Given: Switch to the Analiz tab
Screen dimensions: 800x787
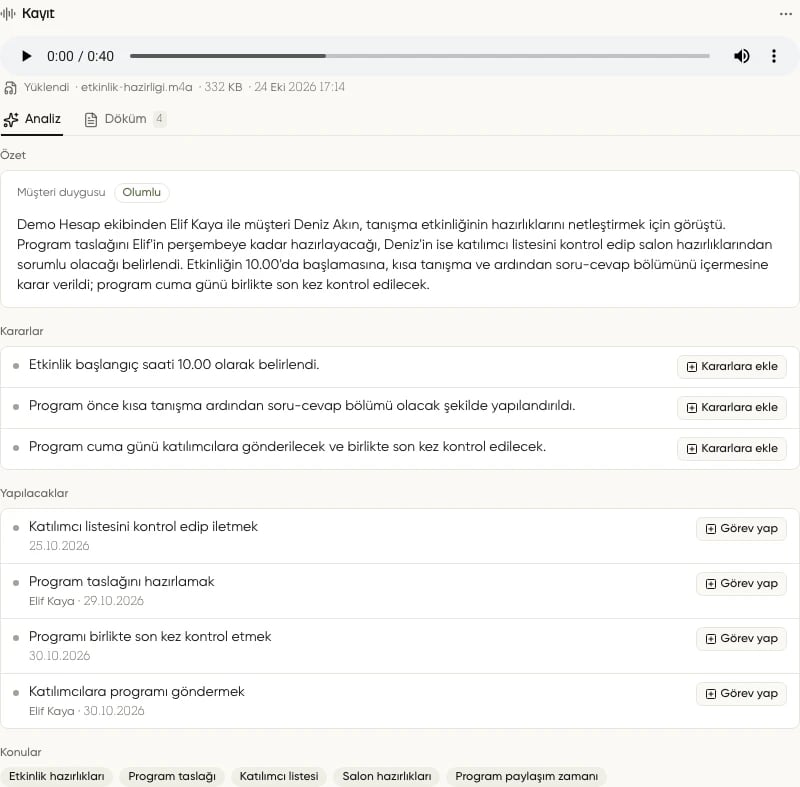Looking at the screenshot, I should [x=32, y=119].
